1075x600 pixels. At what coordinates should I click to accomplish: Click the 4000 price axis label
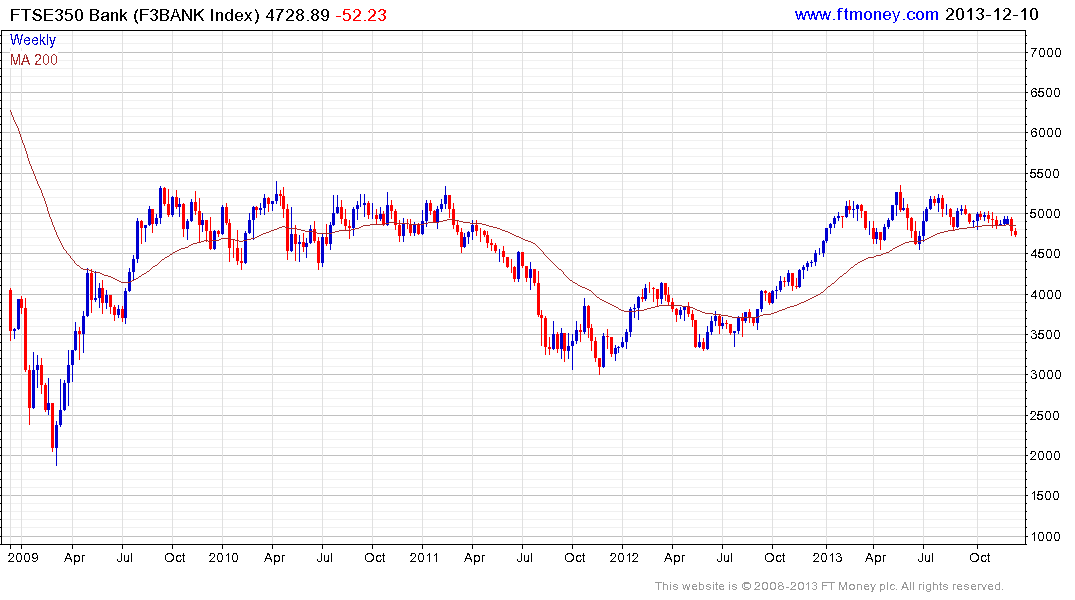click(x=1046, y=294)
